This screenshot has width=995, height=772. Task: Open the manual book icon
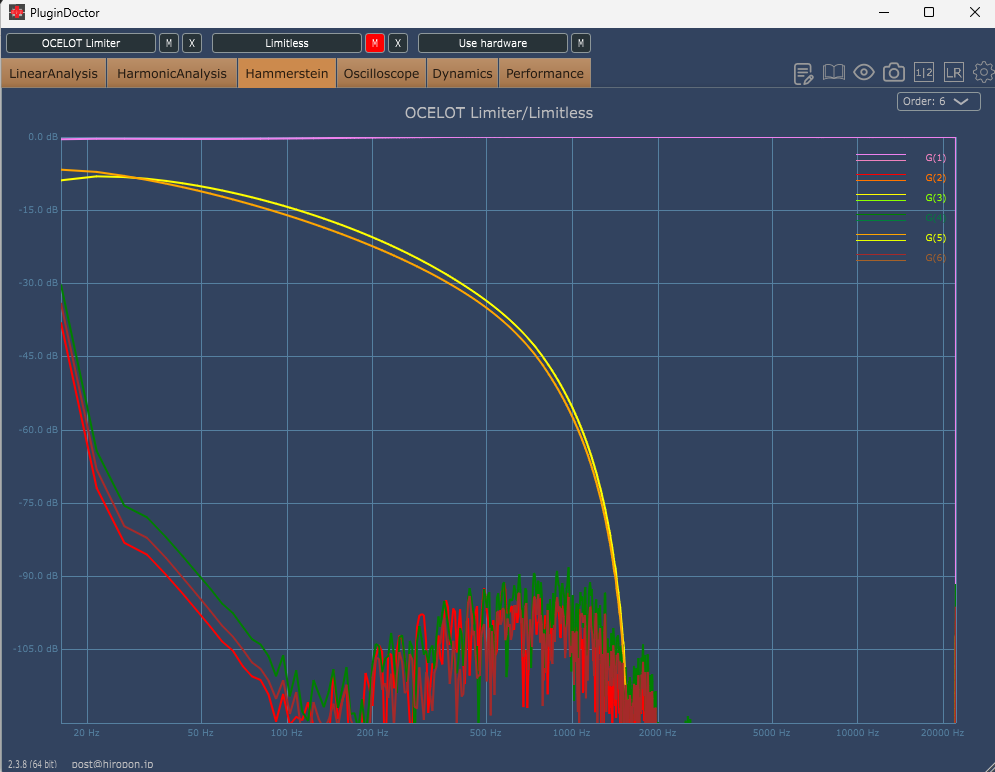pyautogui.click(x=834, y=72)
